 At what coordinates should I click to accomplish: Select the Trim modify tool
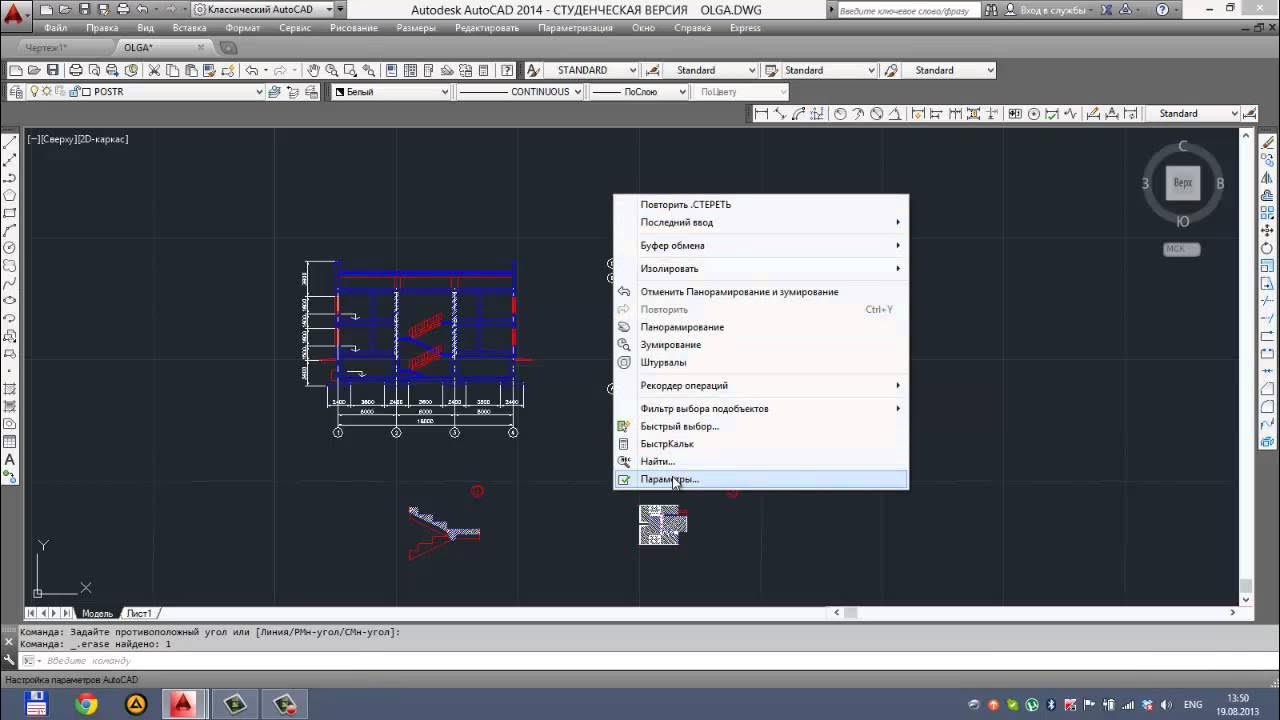[x=1267, y=300]
